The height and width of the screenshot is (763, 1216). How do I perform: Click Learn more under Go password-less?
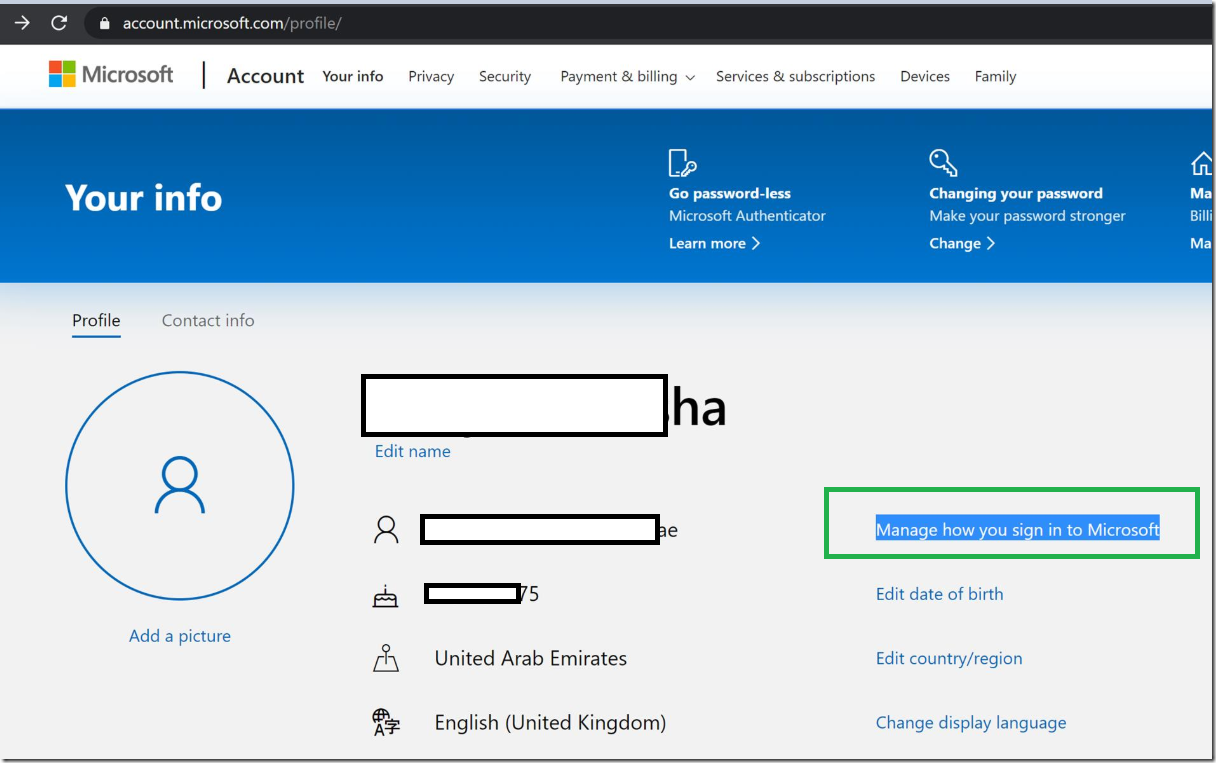[714, 243]
